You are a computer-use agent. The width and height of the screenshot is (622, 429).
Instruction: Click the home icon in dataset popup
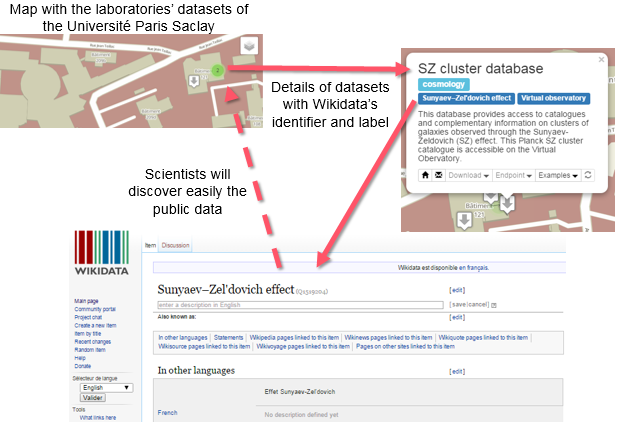click(424, 175)
